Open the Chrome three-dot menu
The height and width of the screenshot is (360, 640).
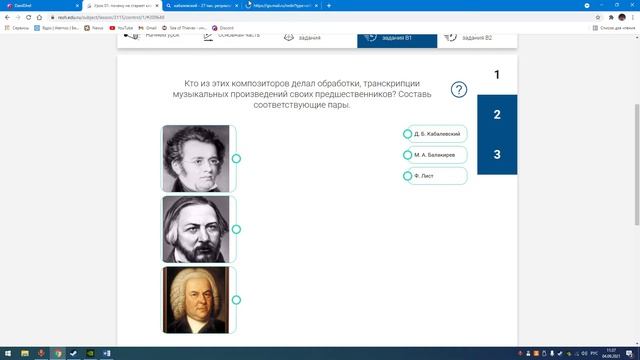pyautogui.click(x=633, y=18)
